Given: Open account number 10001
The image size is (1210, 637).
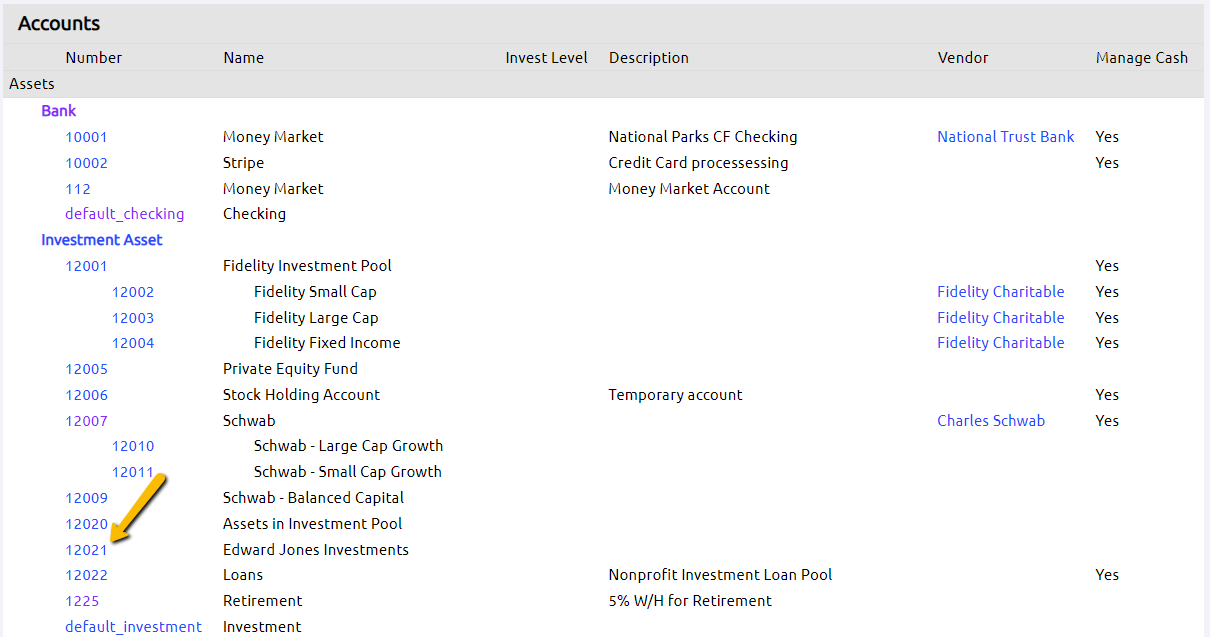Looking at the screenshot, I should click(x=86, y=137).
